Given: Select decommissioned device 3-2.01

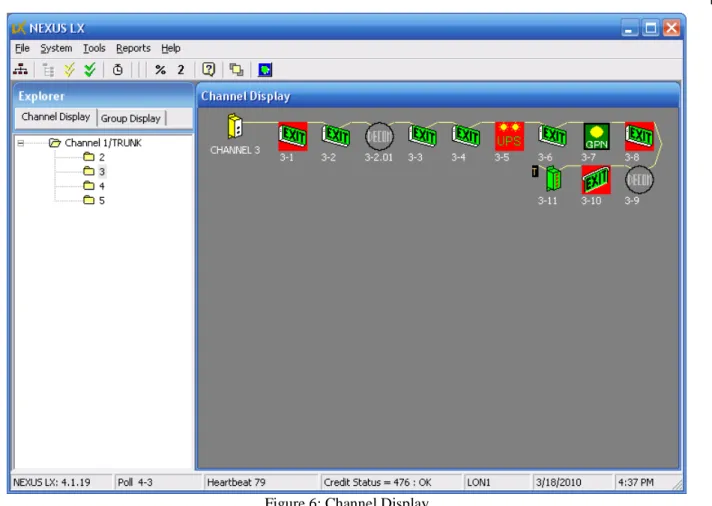Looking at the screenshot, I should (x=379, y=136).
